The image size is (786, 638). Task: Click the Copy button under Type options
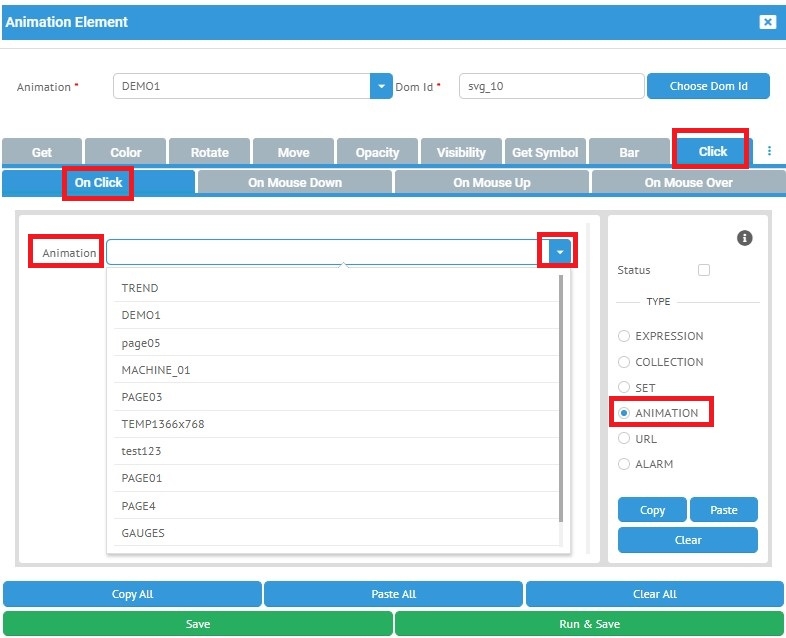652,510
